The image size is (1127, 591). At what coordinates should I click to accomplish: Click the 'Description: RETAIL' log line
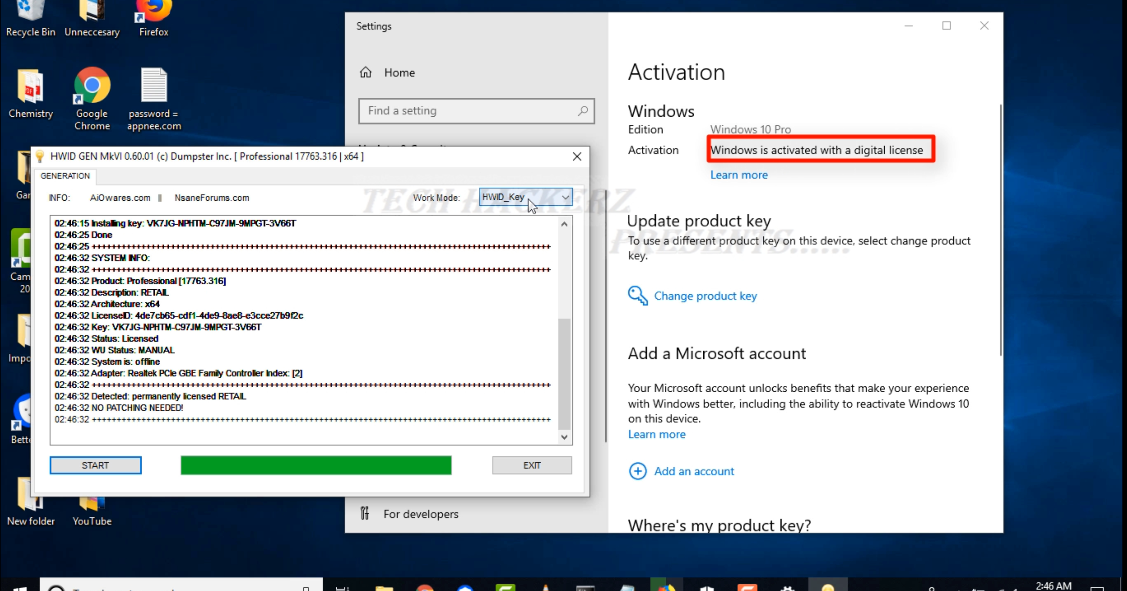(111, 293)
